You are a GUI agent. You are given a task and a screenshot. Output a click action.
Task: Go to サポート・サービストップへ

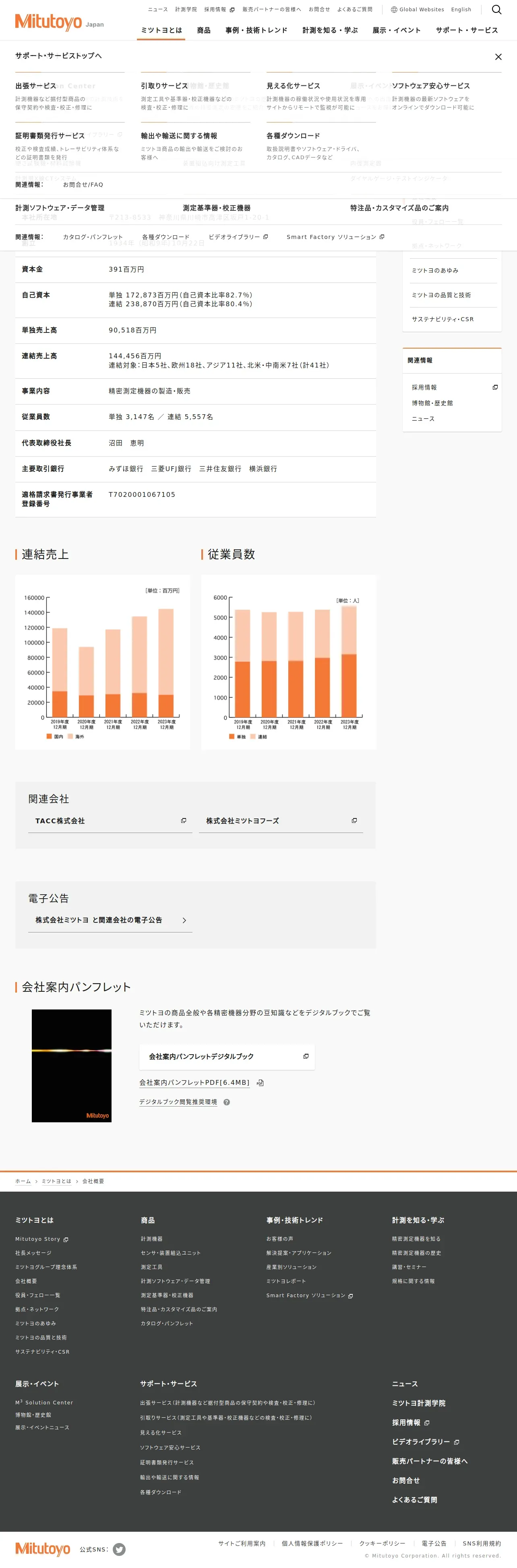pyautogui.click(x=58, y=56)
